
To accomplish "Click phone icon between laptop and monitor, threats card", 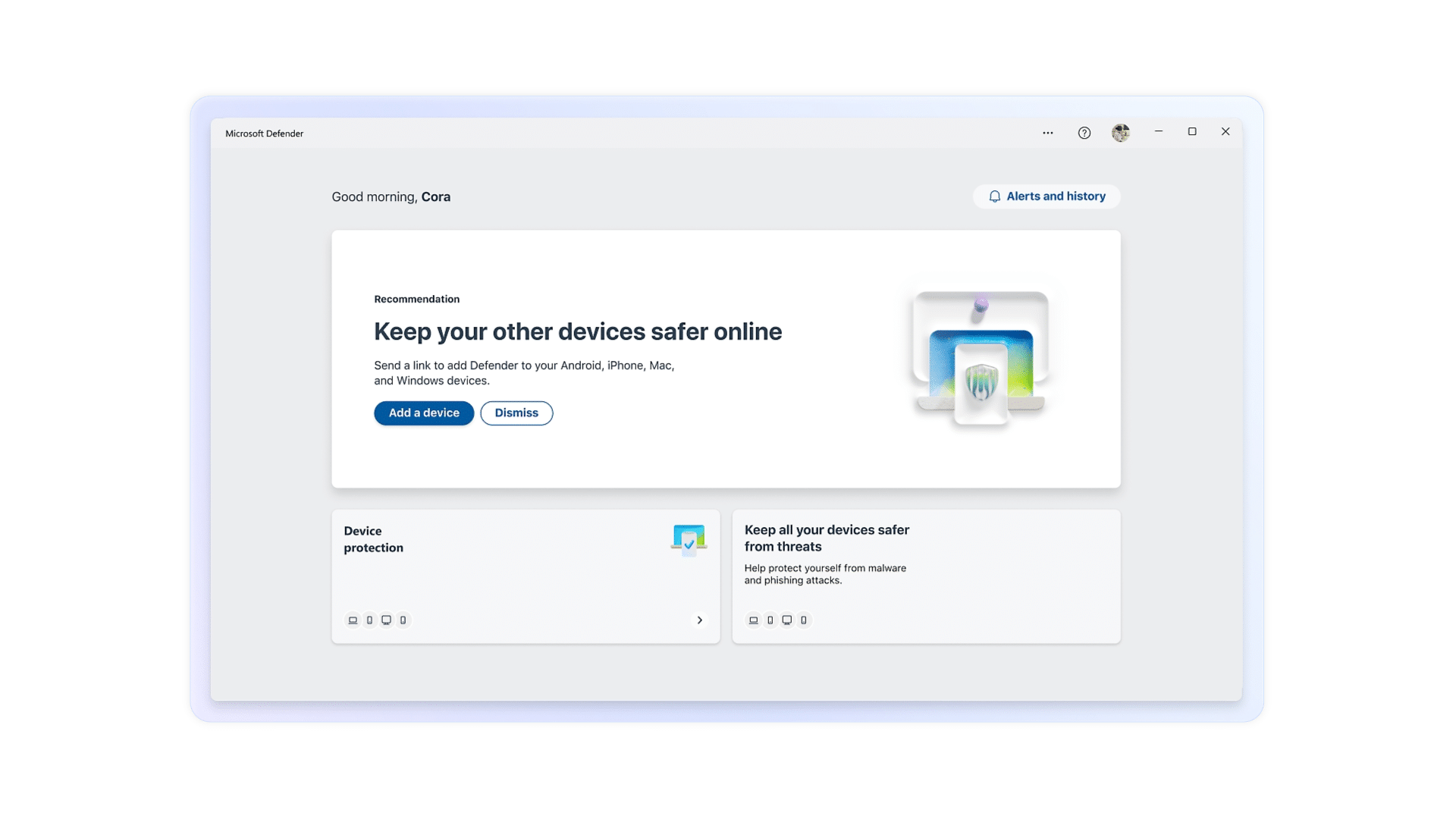I will coord(770,620).
